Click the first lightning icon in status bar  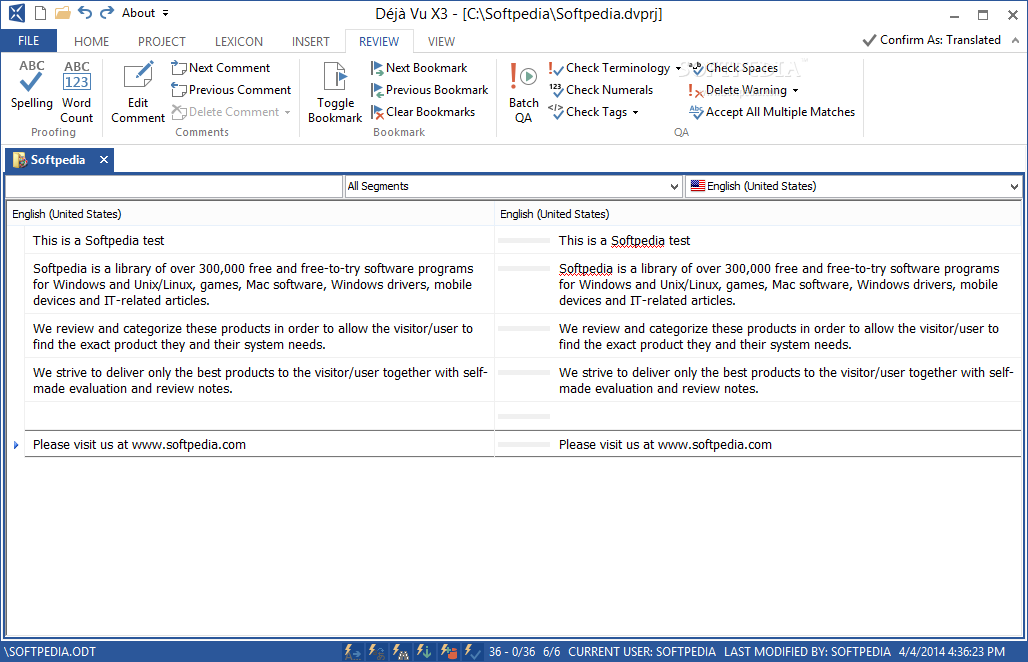352,652
